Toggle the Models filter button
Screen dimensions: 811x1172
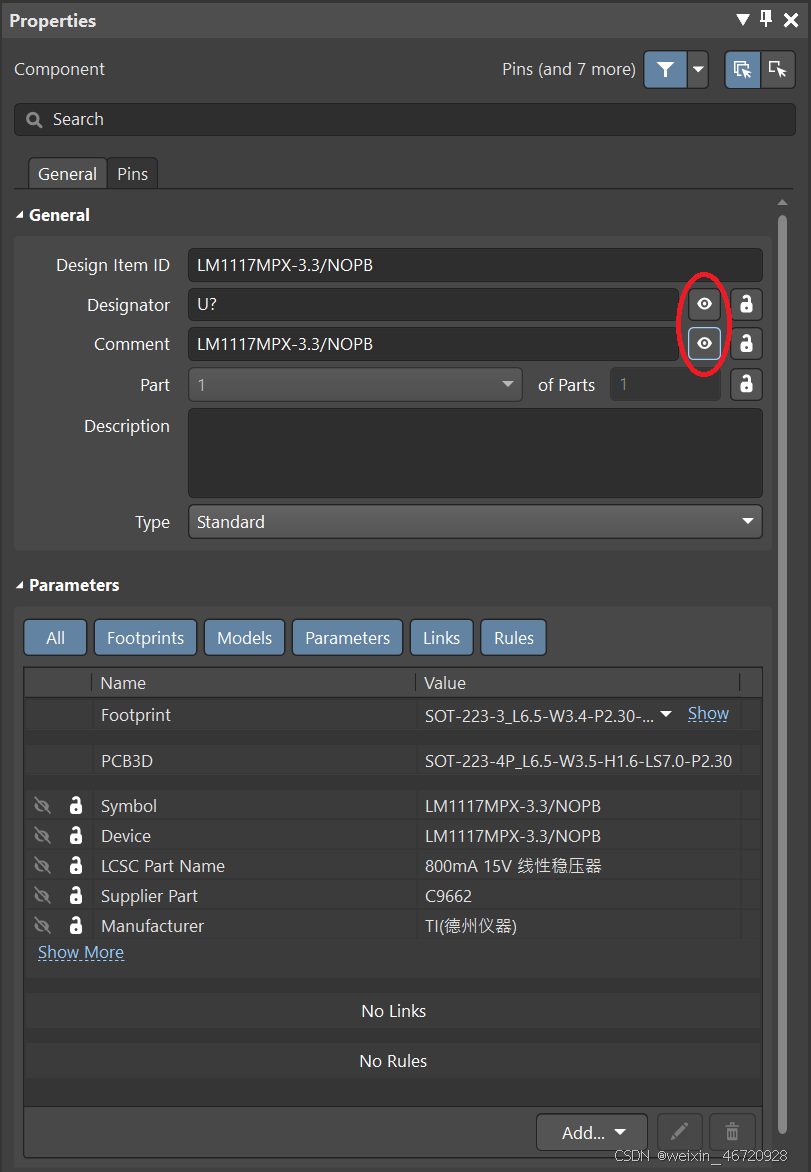tap(244, 638)
